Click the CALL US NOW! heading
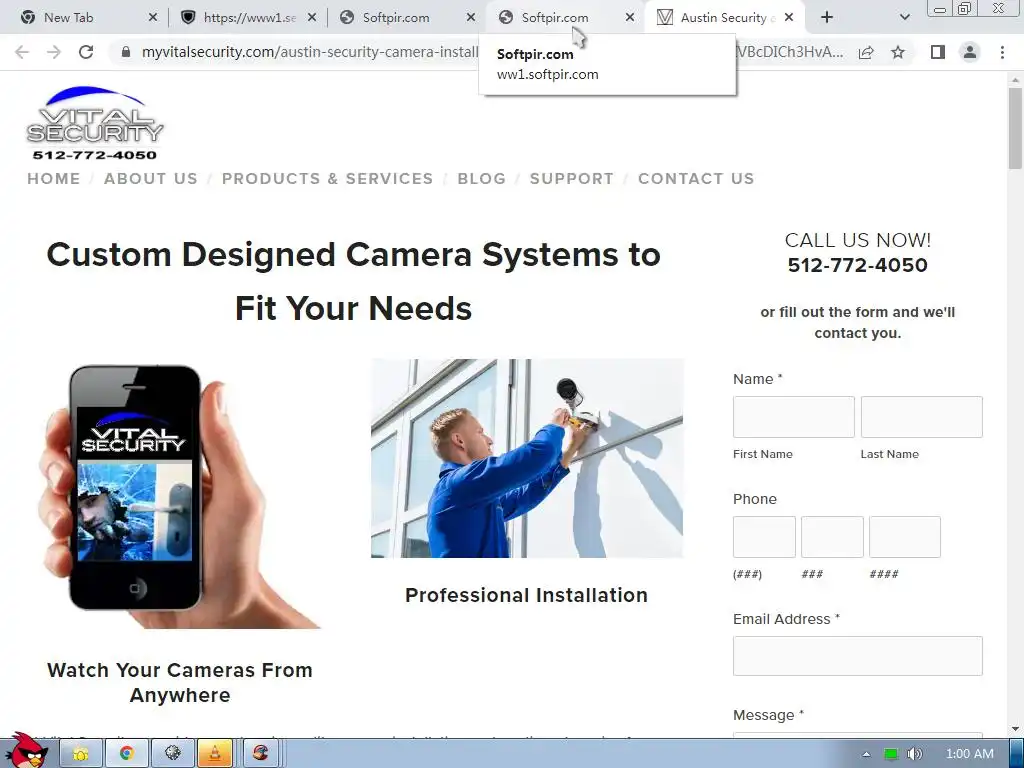 [x=857, y=240]
